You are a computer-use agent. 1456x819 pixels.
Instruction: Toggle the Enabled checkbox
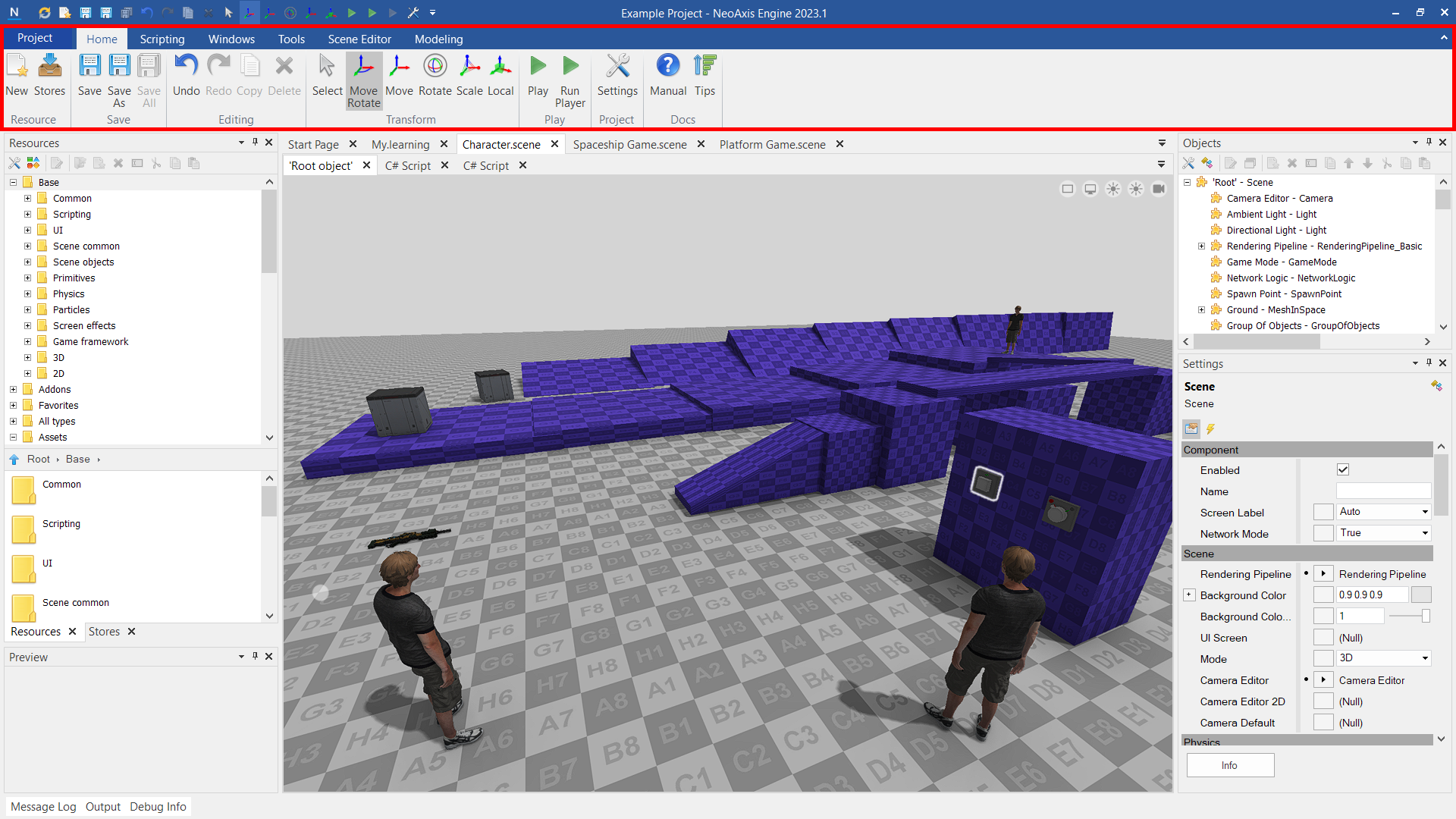[1343, 470]
